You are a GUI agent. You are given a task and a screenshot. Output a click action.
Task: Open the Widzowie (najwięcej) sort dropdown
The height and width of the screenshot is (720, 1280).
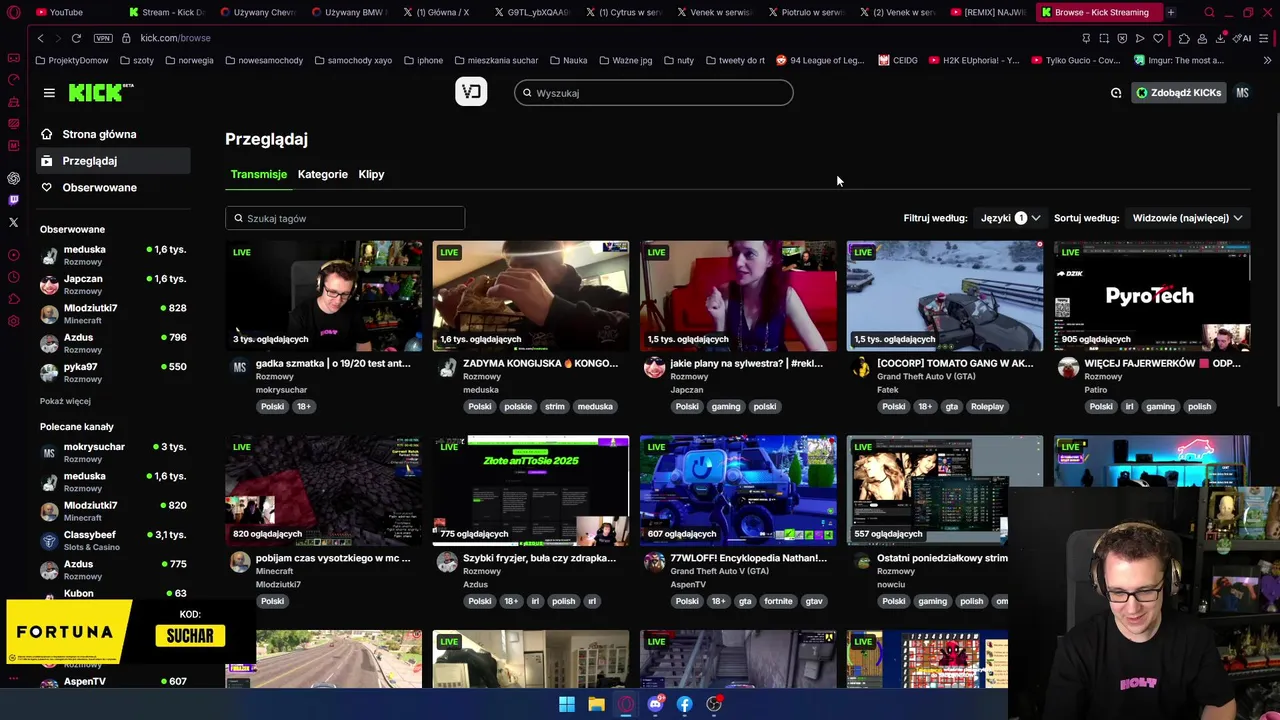coord(1187,218)
